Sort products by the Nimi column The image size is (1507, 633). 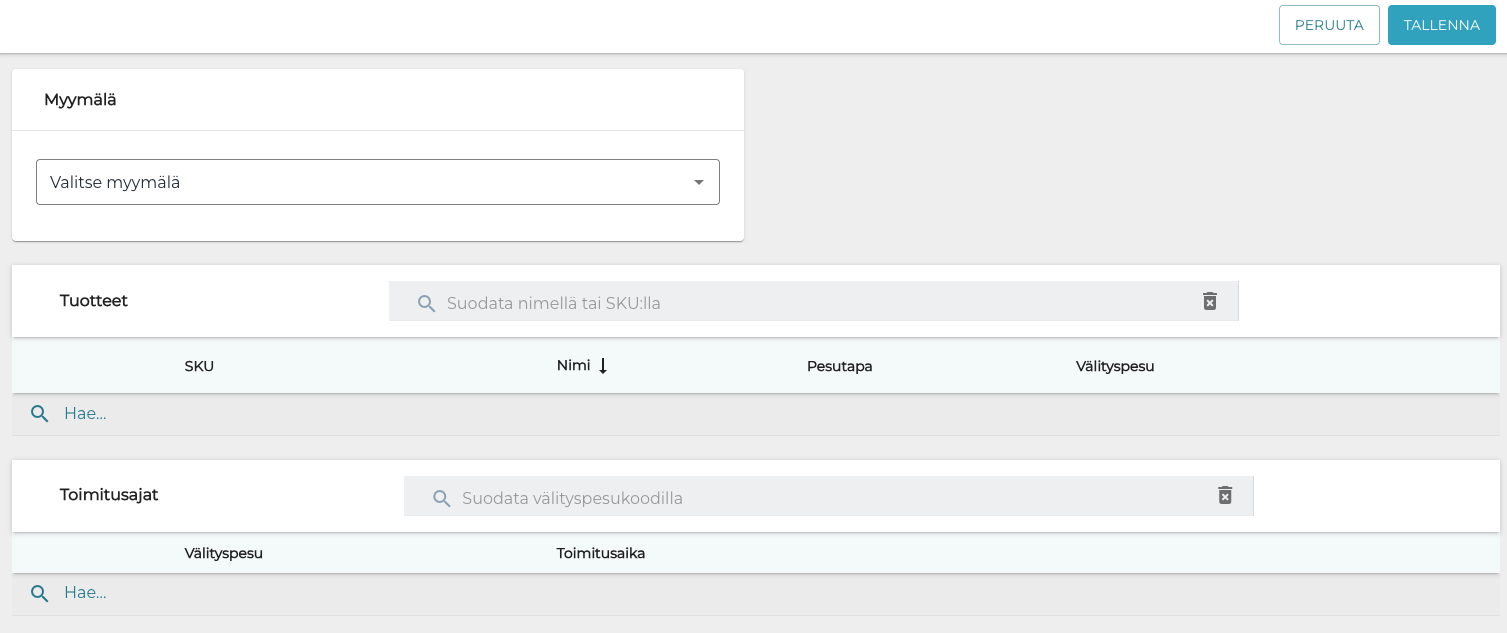pyautogui.click(x=573, y=366)
